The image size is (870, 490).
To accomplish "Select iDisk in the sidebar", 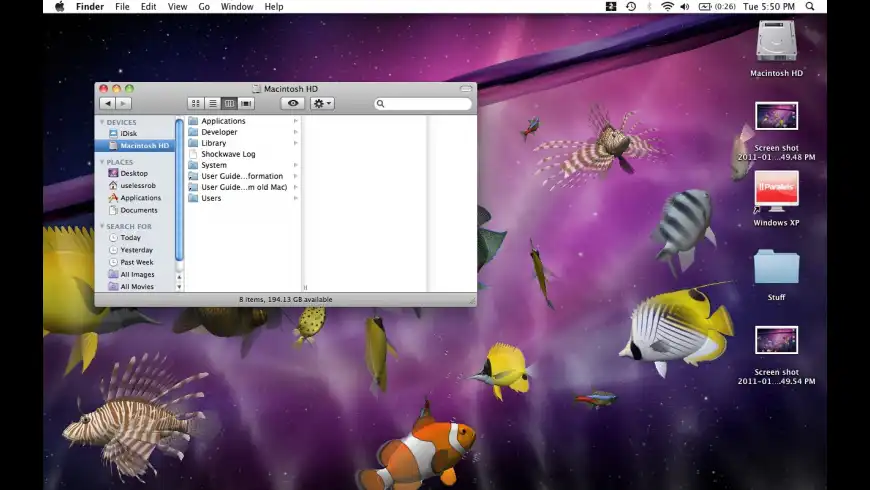I will (129, 133).
